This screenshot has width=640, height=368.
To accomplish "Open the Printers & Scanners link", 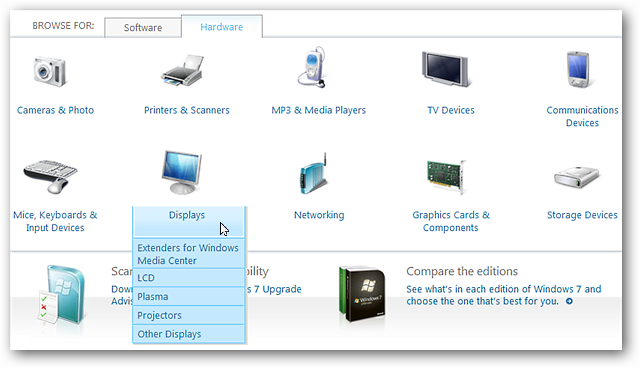I will [187, 110].
